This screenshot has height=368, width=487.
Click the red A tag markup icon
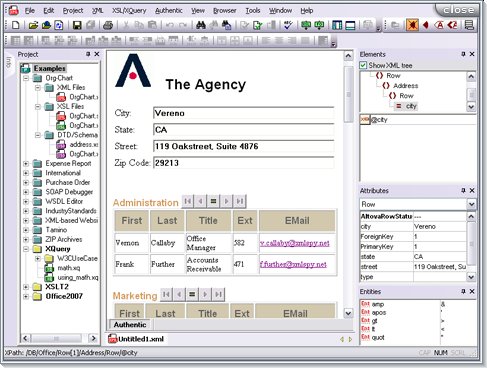tap(439, 25)
